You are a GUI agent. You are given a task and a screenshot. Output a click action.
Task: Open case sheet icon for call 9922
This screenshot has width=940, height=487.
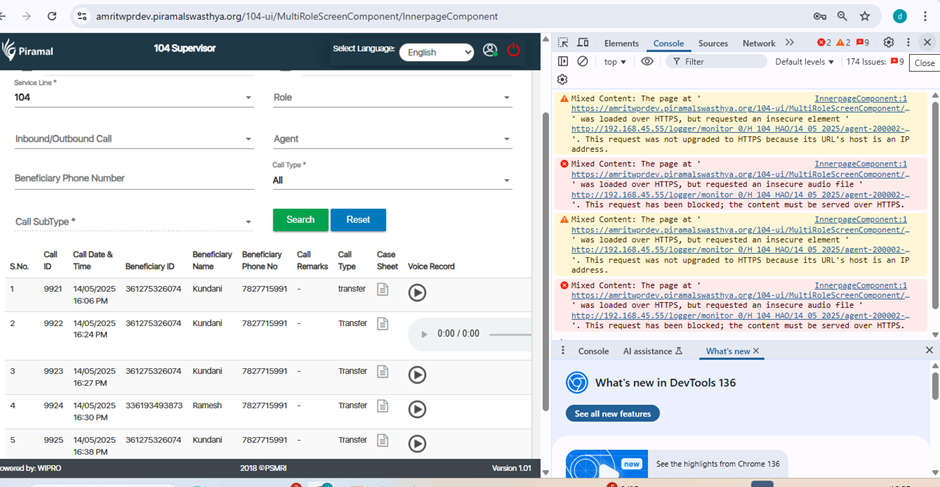coord(382,324)
